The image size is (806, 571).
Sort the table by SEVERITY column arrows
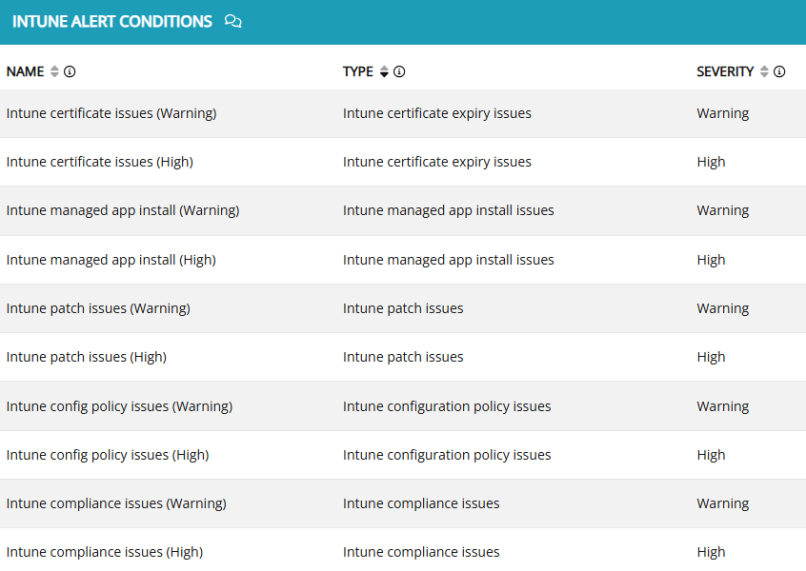(765, 72)
